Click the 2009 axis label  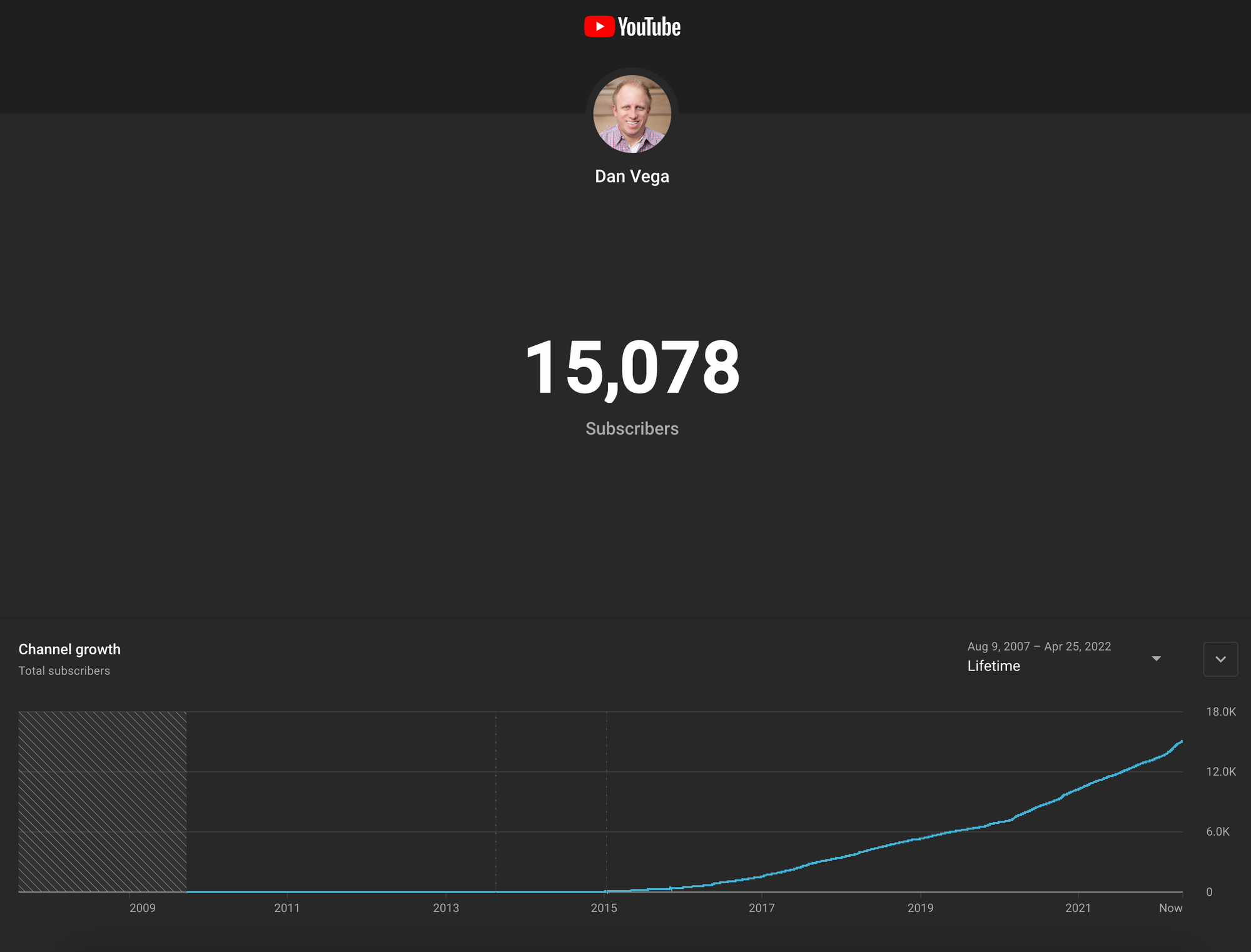pos(143,908)
